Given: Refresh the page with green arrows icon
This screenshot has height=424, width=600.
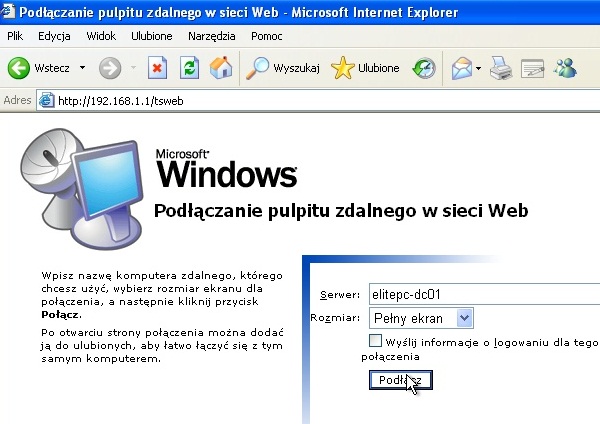Looking at the screenshot, I should pyautogui.click(x=189, y=68).
